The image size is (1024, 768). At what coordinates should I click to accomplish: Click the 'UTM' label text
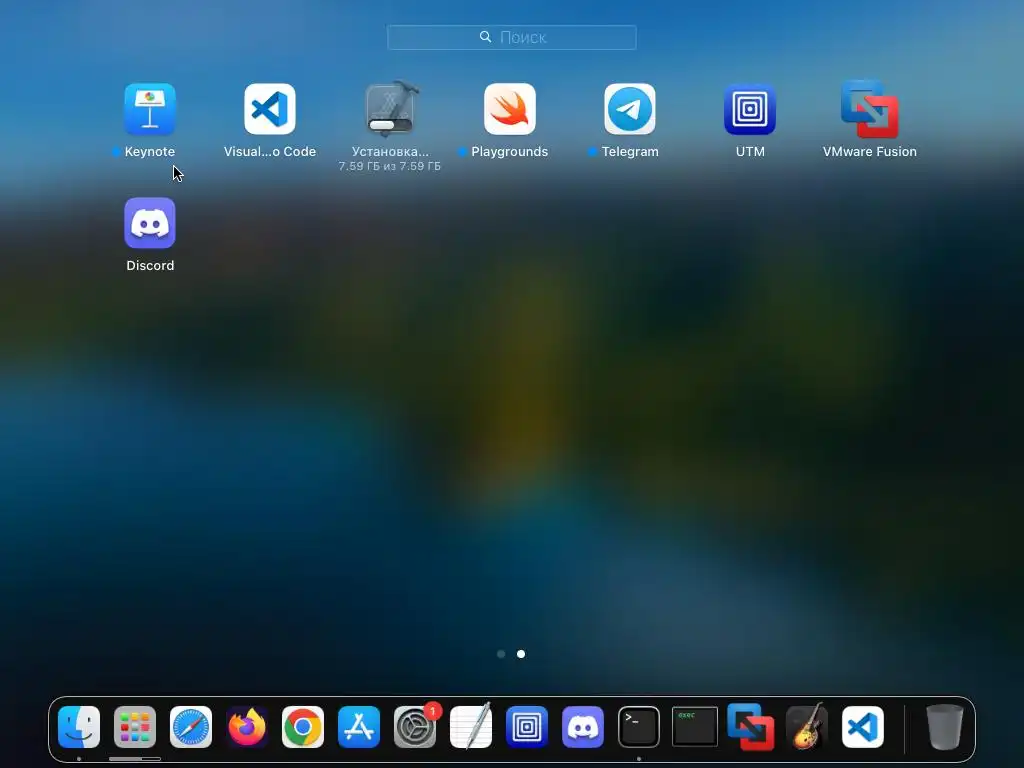pyautogui.click(x=750, y=152)
